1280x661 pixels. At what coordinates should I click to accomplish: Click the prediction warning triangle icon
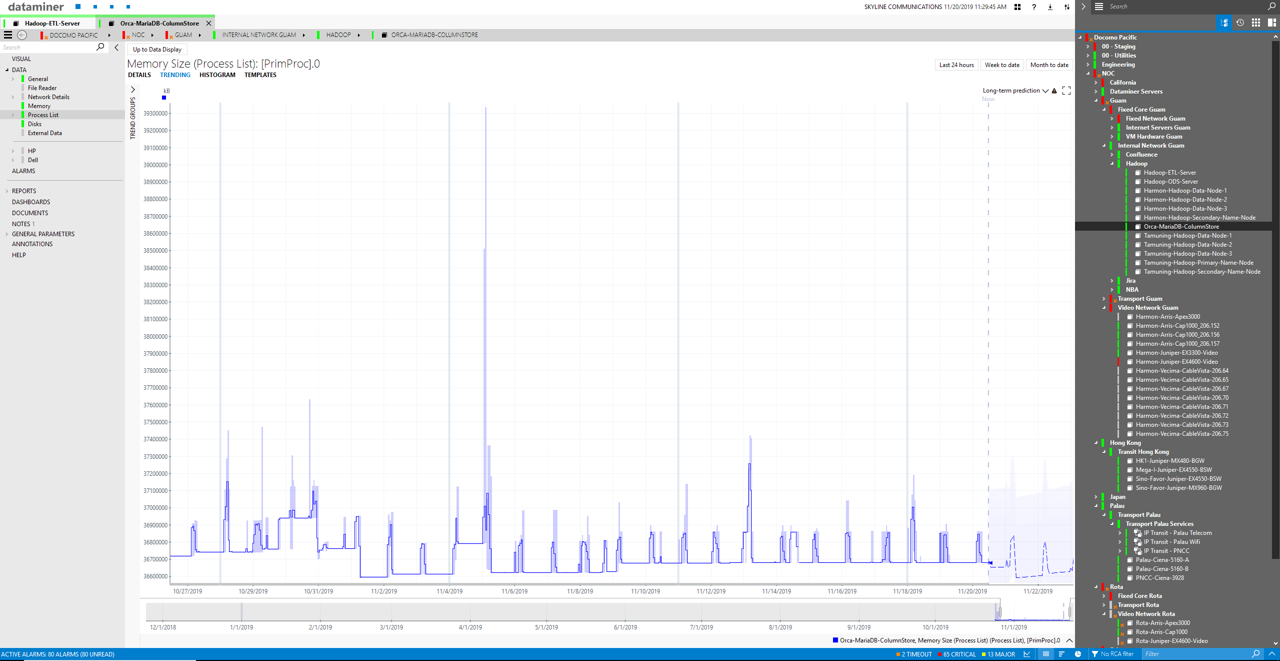(1054, 91)
